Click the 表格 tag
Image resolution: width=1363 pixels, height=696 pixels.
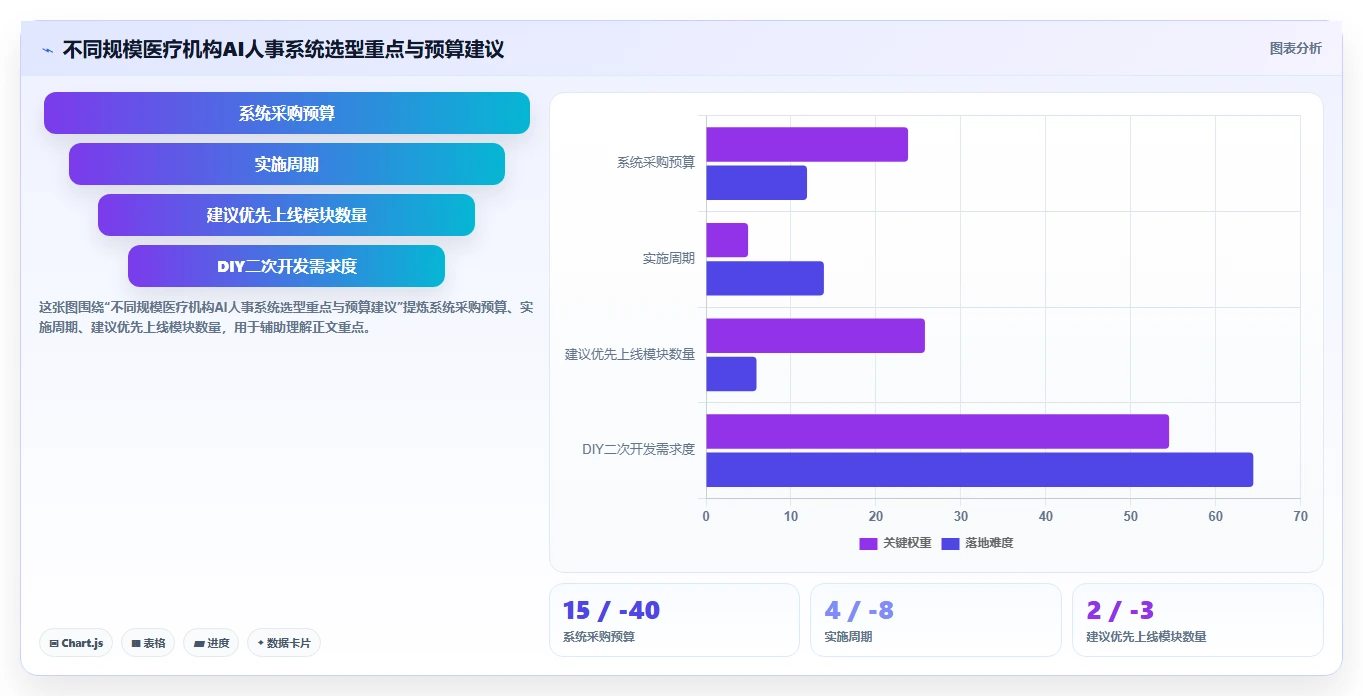[149, 643]
